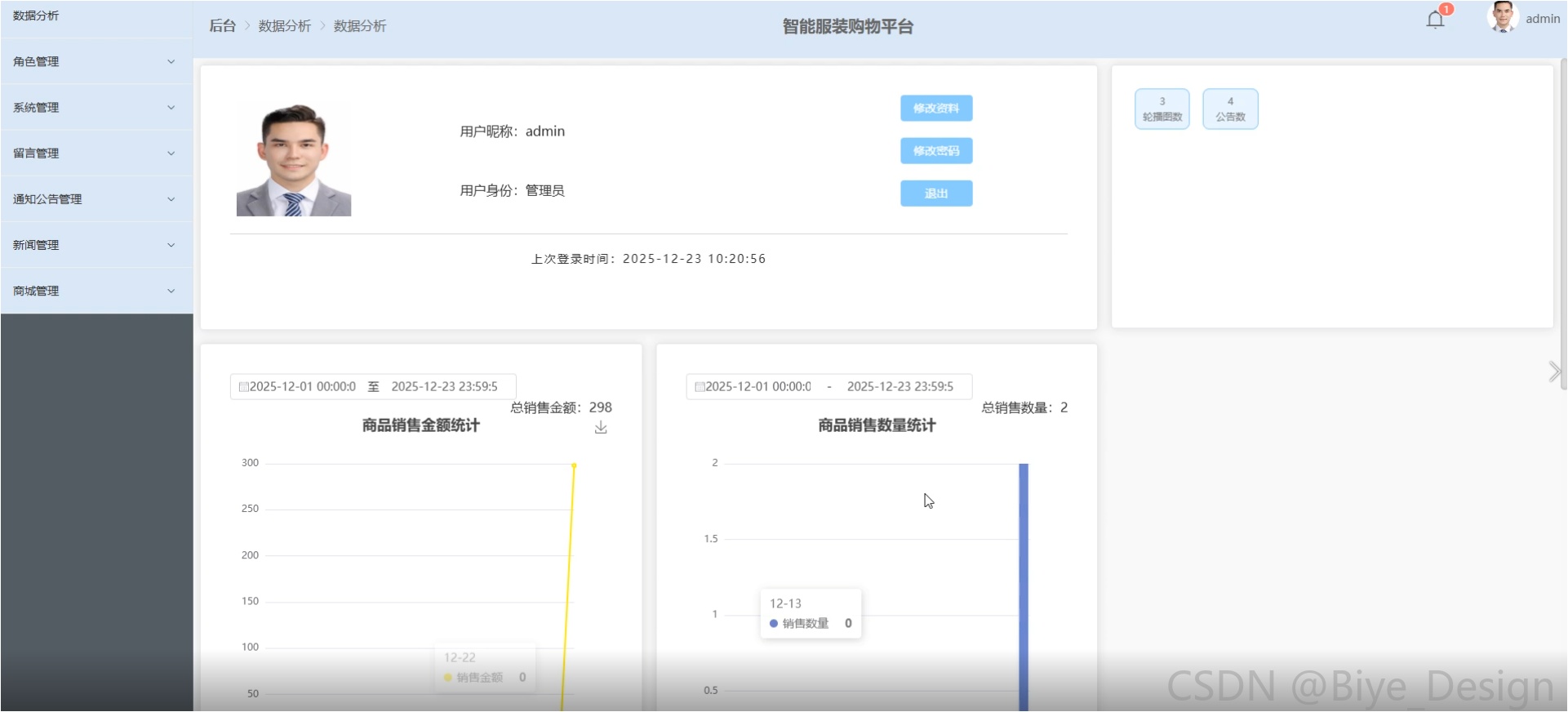Click chevron beside 角色管理
This screenshot has width=1568, height=712.
tap(171, 61)
